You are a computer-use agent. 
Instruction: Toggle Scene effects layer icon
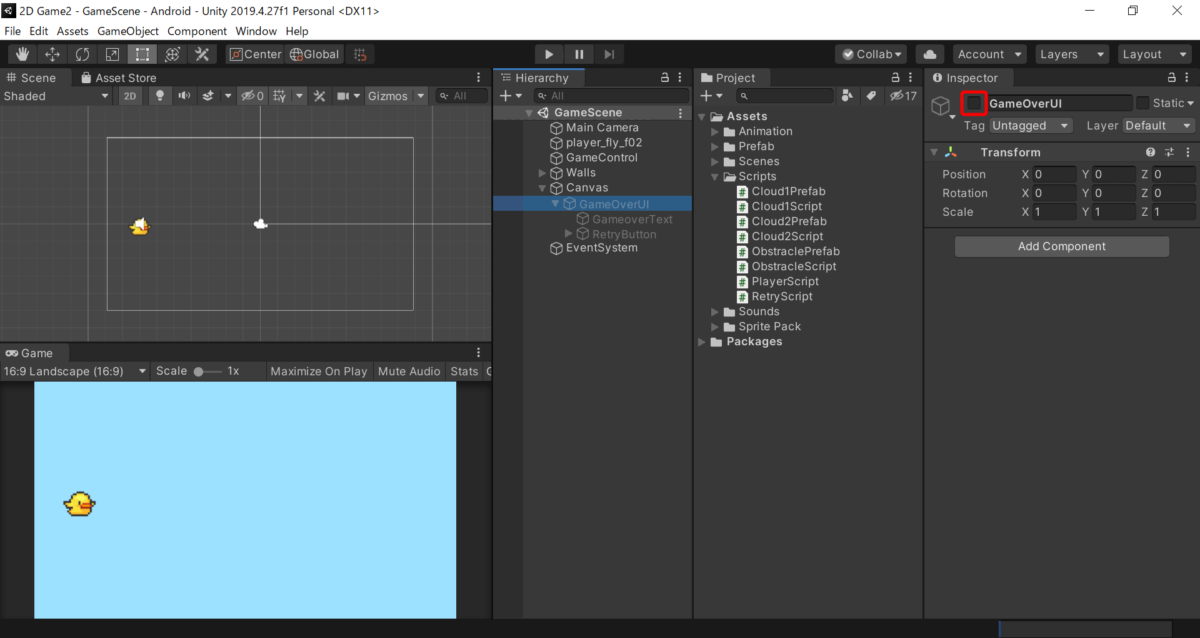tap(209, 96)
